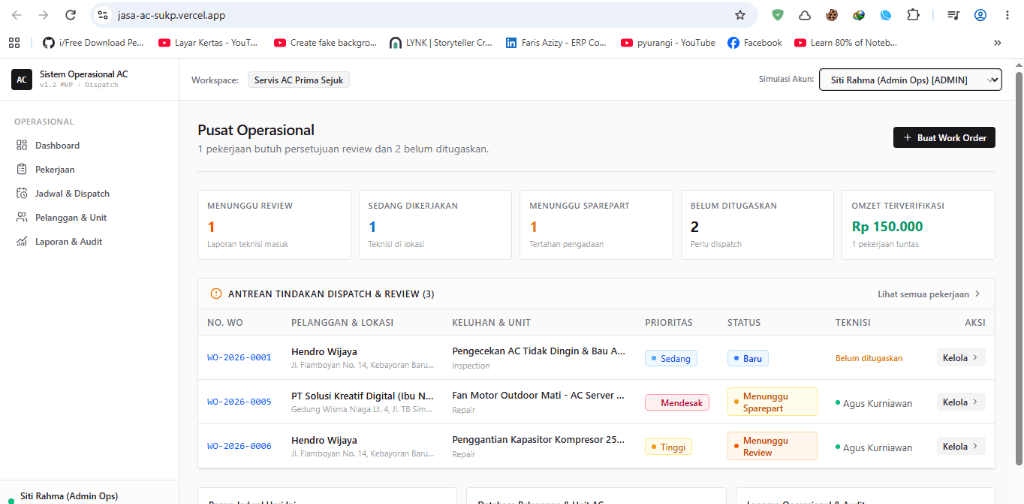Click Fan Motor Outdoor Mati complaint text
The width and height of the screenshot is (1024, 504).
[x=538, y=396]
